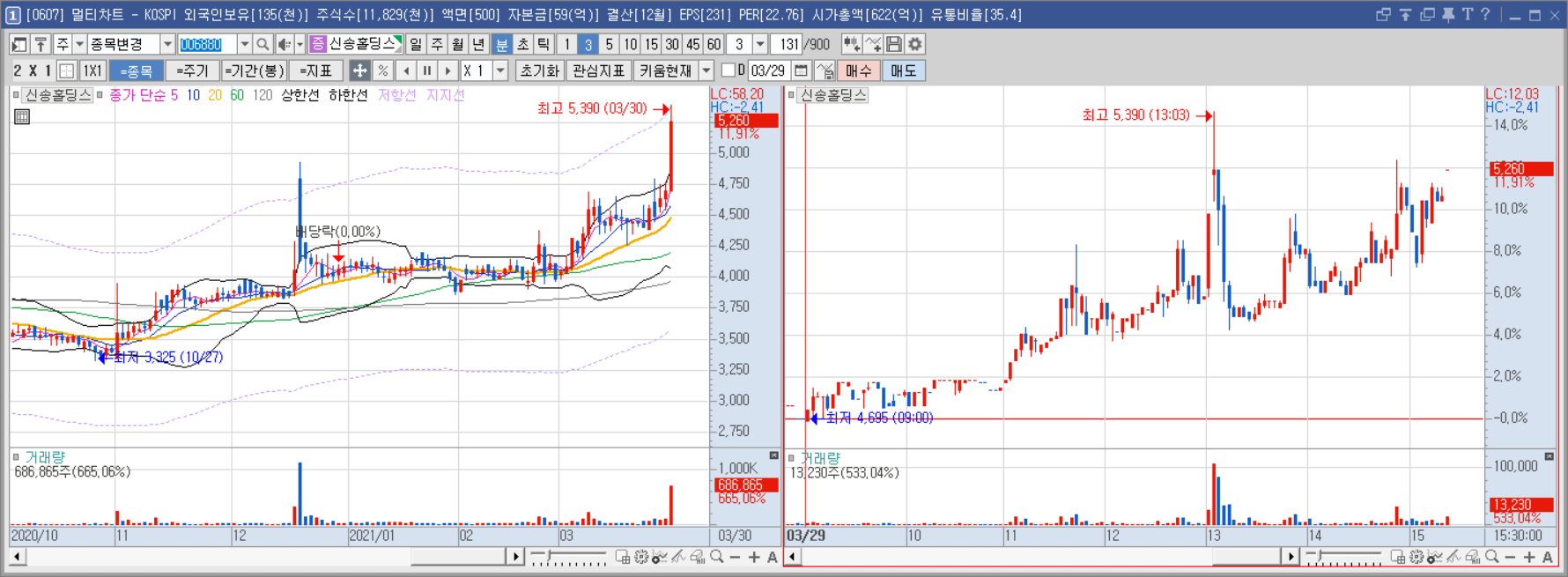The height and width of the screenshot is (577, 1568).
Task: Open the 종목변경 dropdown
Action: click(x=167, y=44)
